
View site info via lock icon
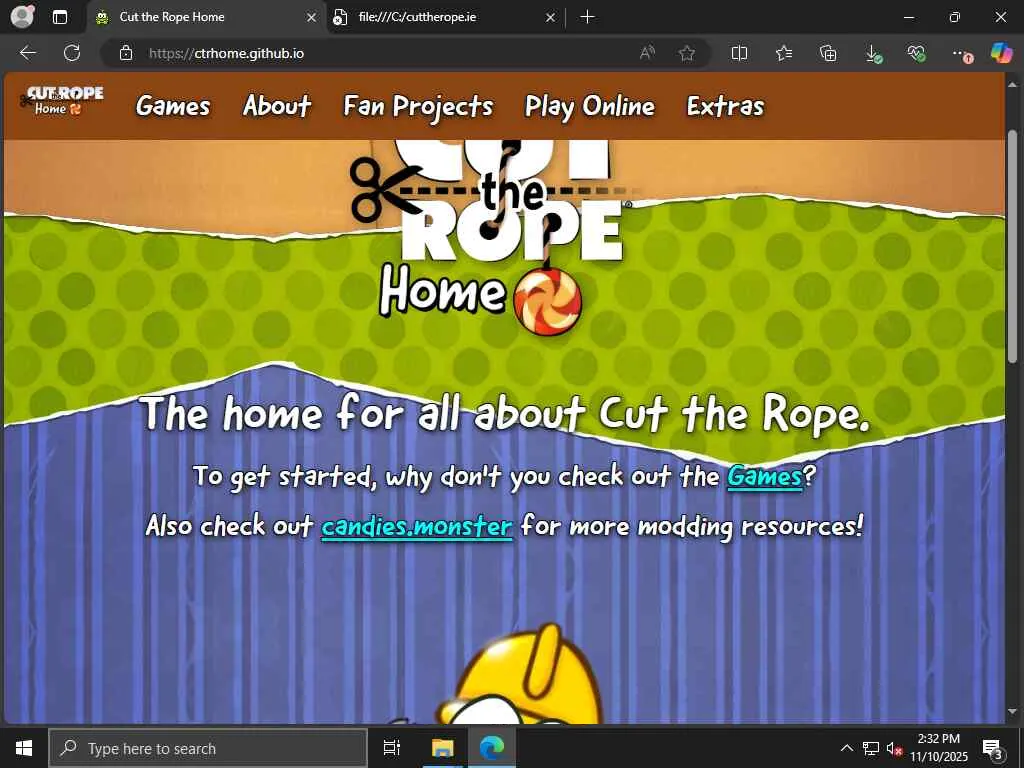click(x=126, y=53)
